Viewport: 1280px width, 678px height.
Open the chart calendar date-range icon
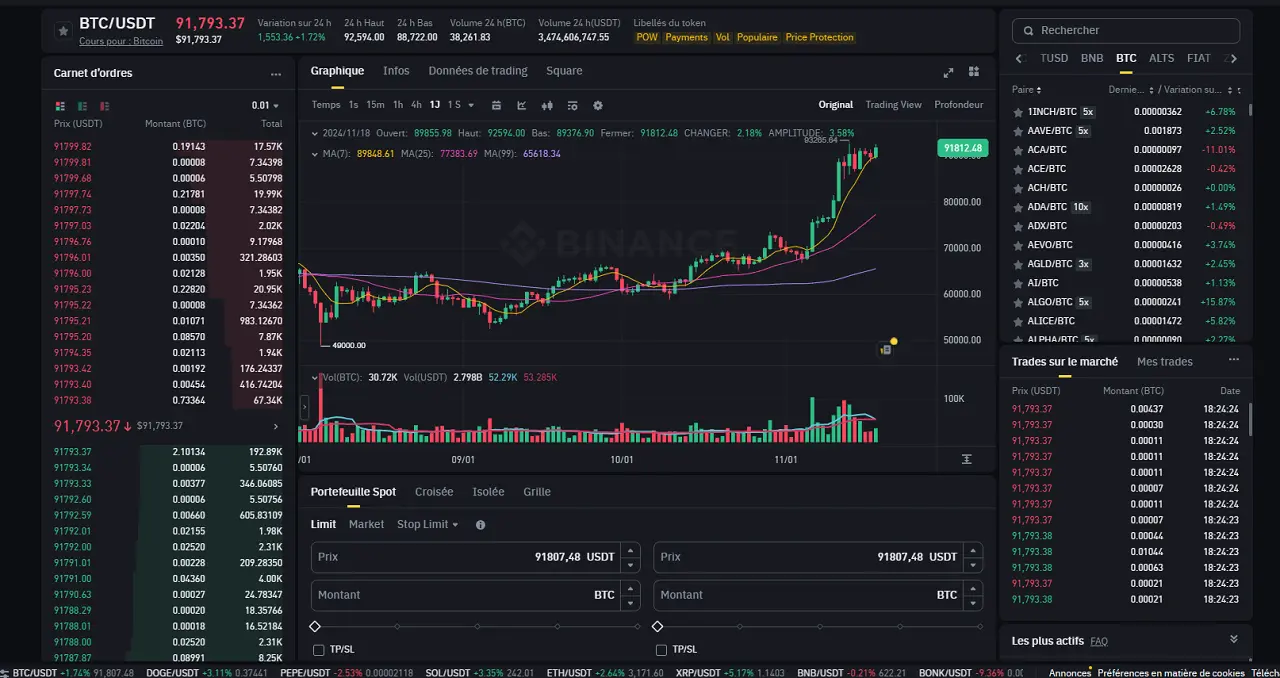point(497,105)
